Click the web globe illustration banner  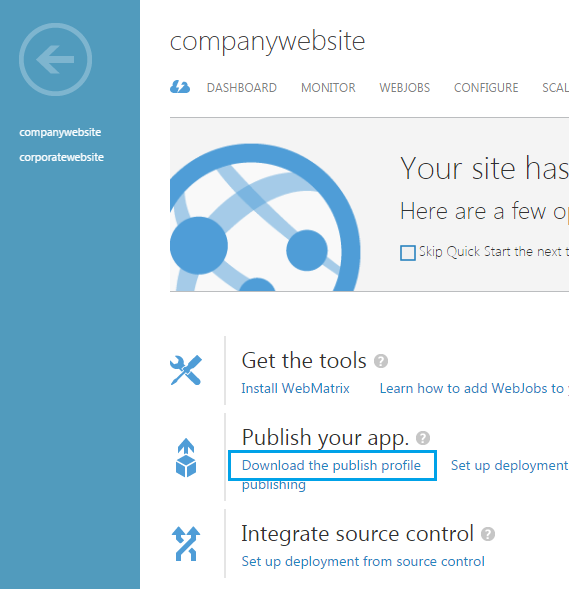(x=265, y=217)
